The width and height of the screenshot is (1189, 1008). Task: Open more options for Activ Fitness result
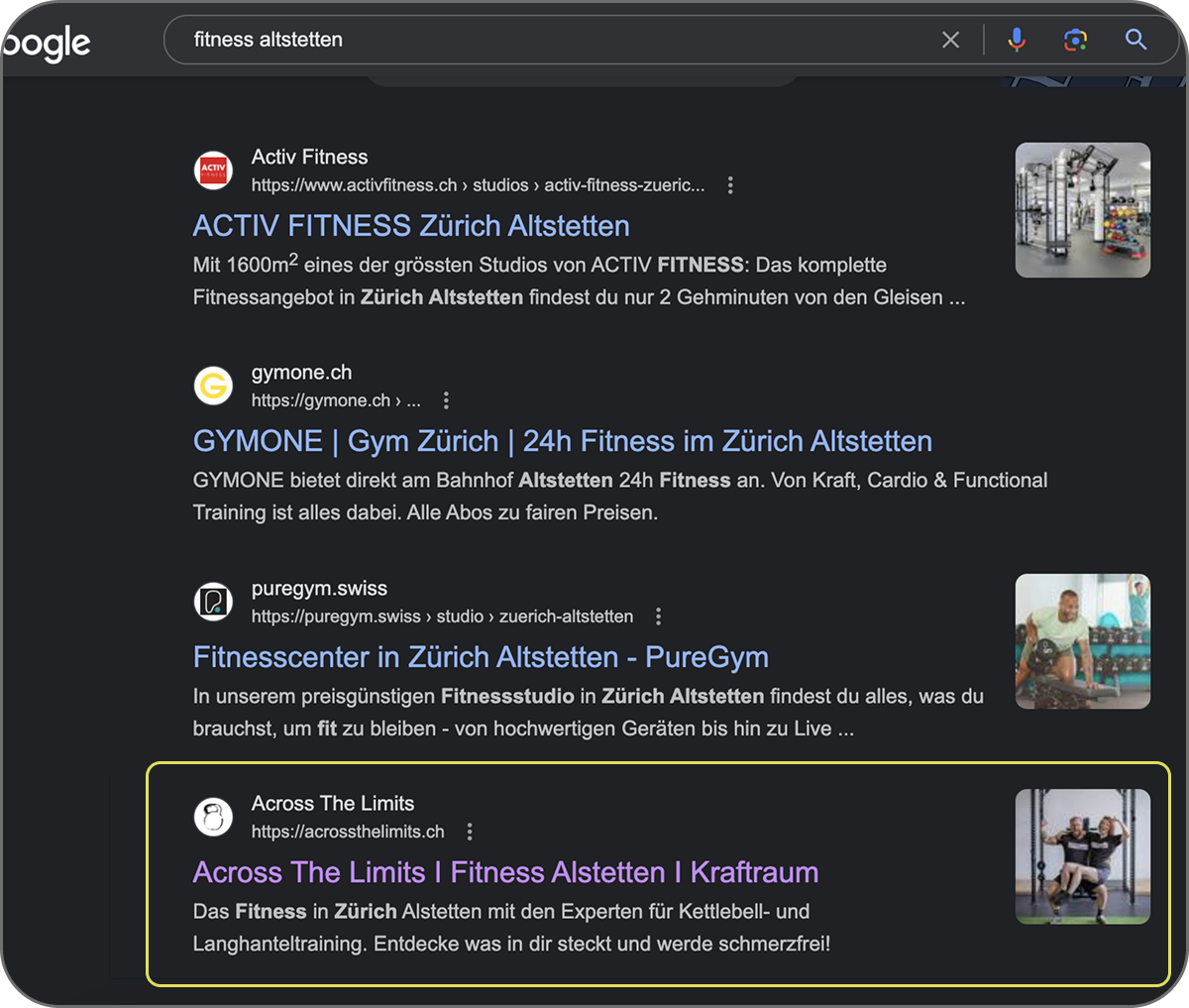point(730,185)
